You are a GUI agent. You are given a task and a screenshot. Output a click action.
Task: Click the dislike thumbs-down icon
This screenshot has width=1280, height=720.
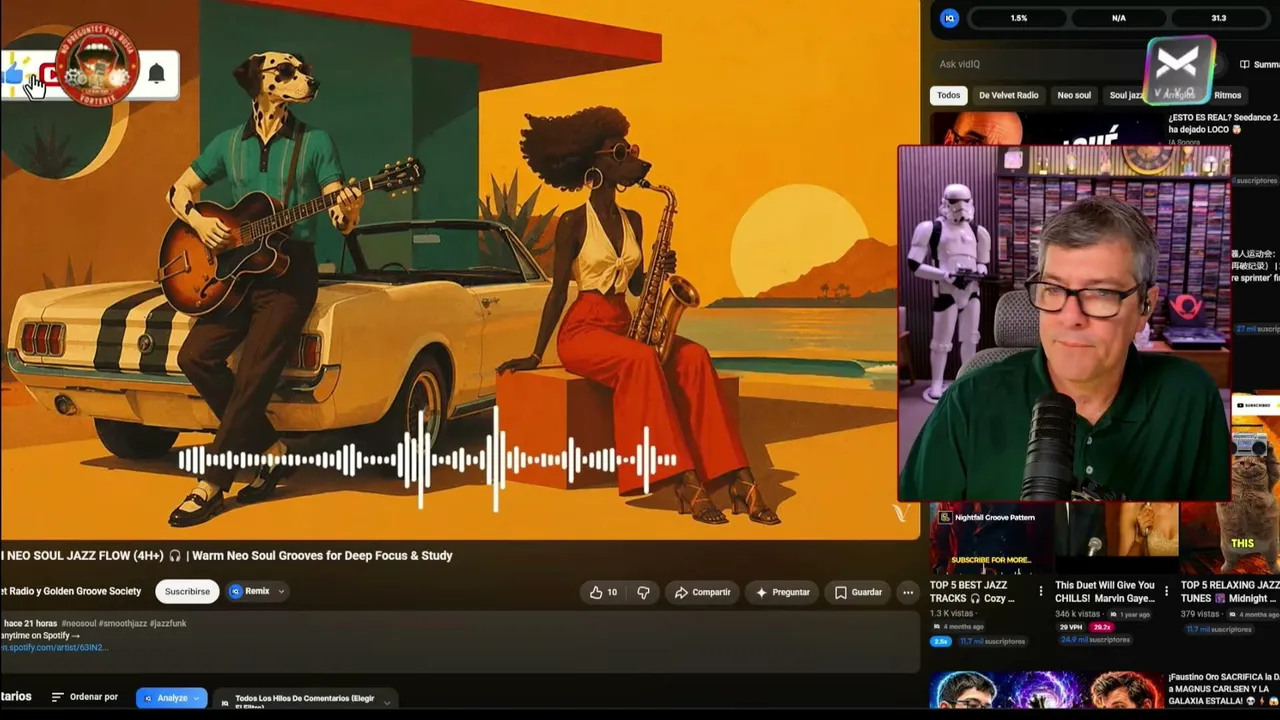643,592
